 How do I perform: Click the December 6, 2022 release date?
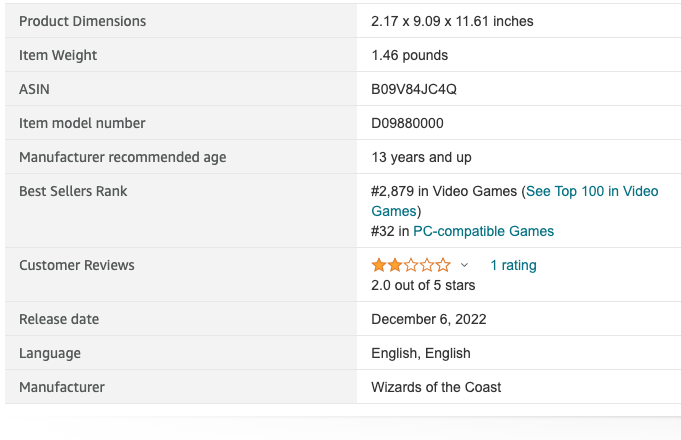(x=429, y=319)
